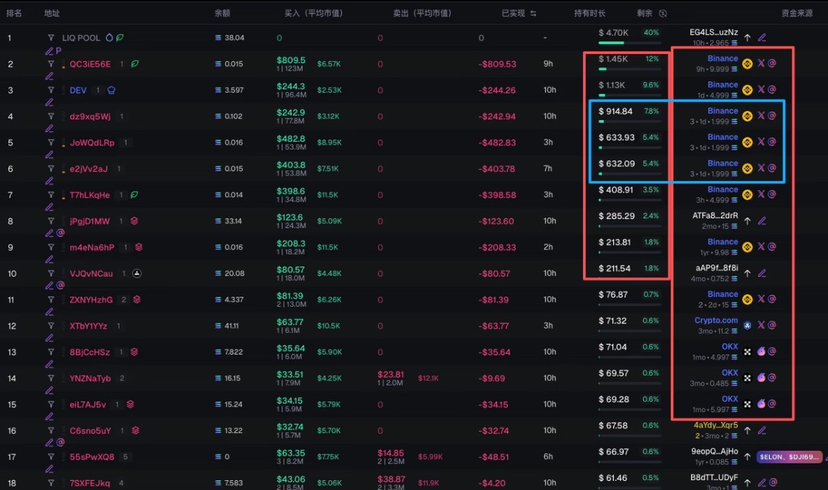Click the realized value -$809.53

(x=497, y=64)
